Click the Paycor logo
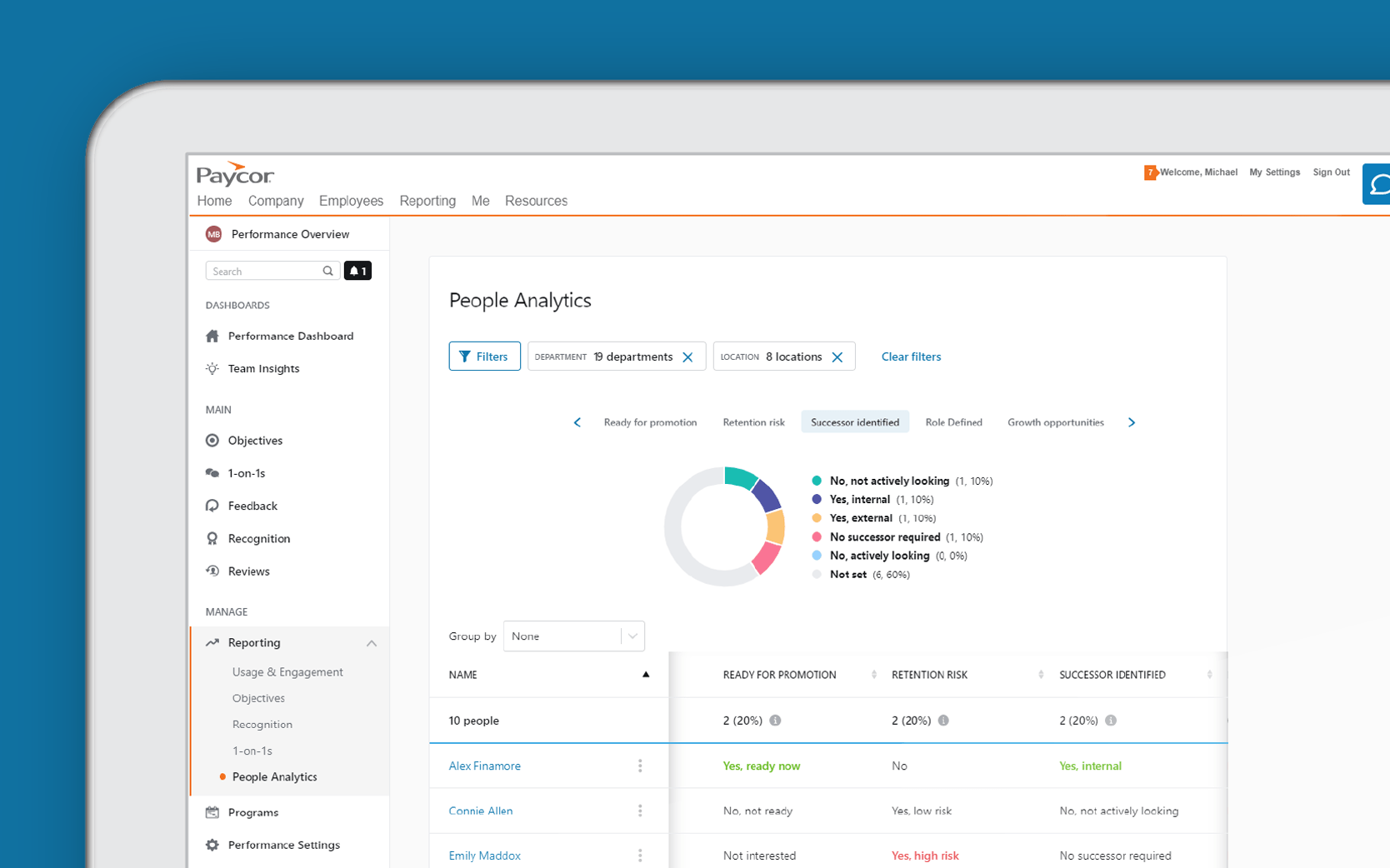 (x=235, y=174)
